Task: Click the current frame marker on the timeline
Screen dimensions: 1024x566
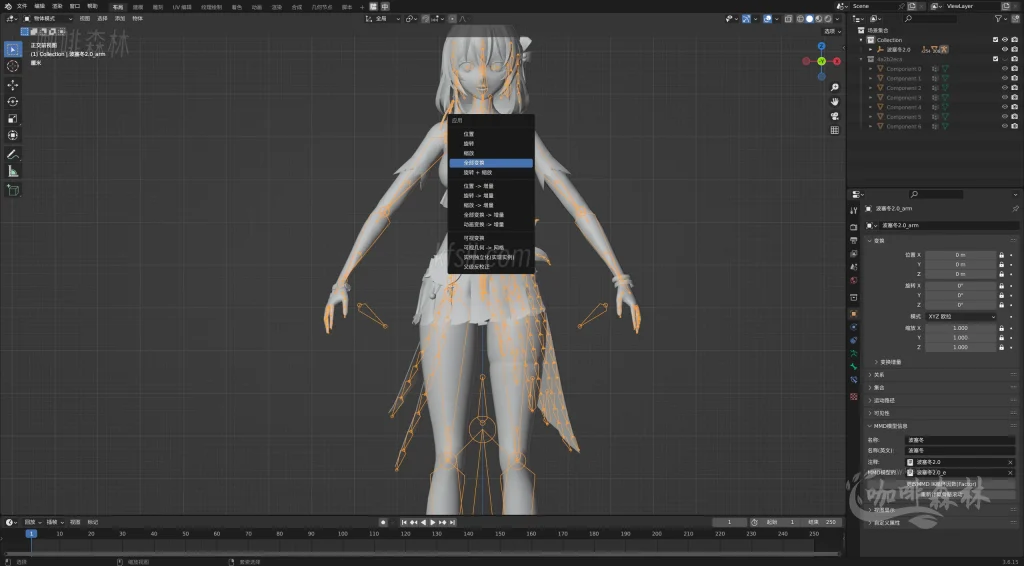Action: point(31,533)
